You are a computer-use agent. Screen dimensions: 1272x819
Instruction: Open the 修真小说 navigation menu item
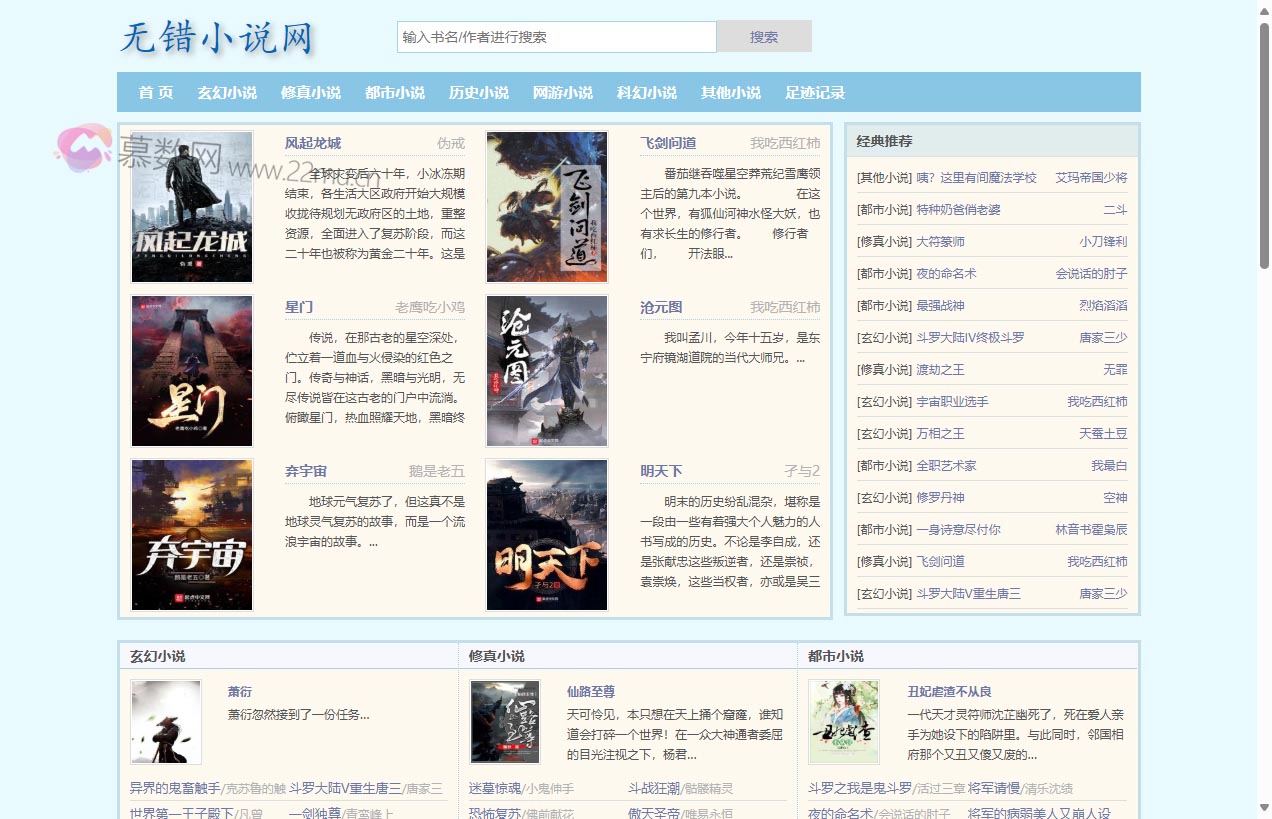coord(311,92)
